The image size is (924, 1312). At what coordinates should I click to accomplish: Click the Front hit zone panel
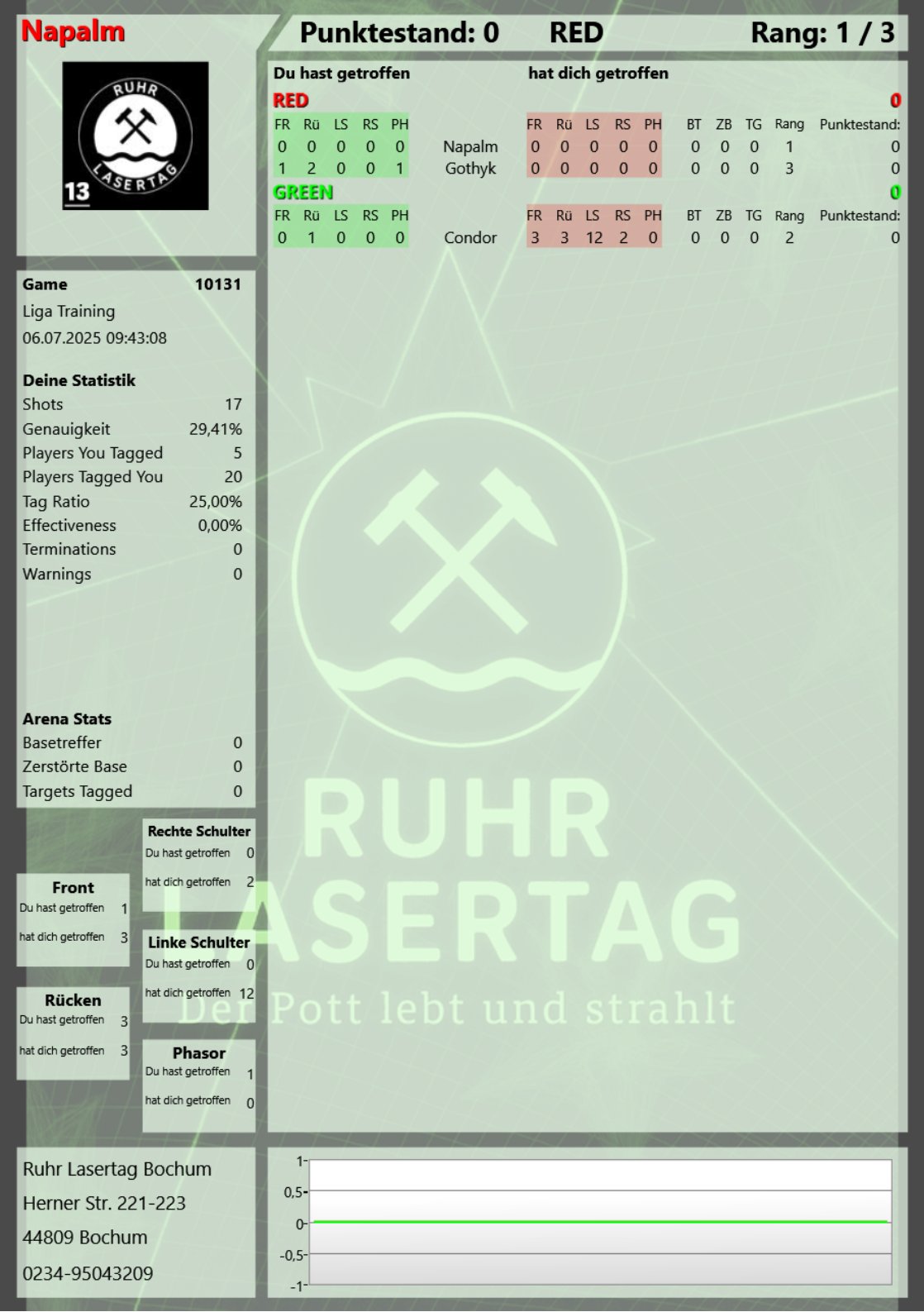point(74,918)
